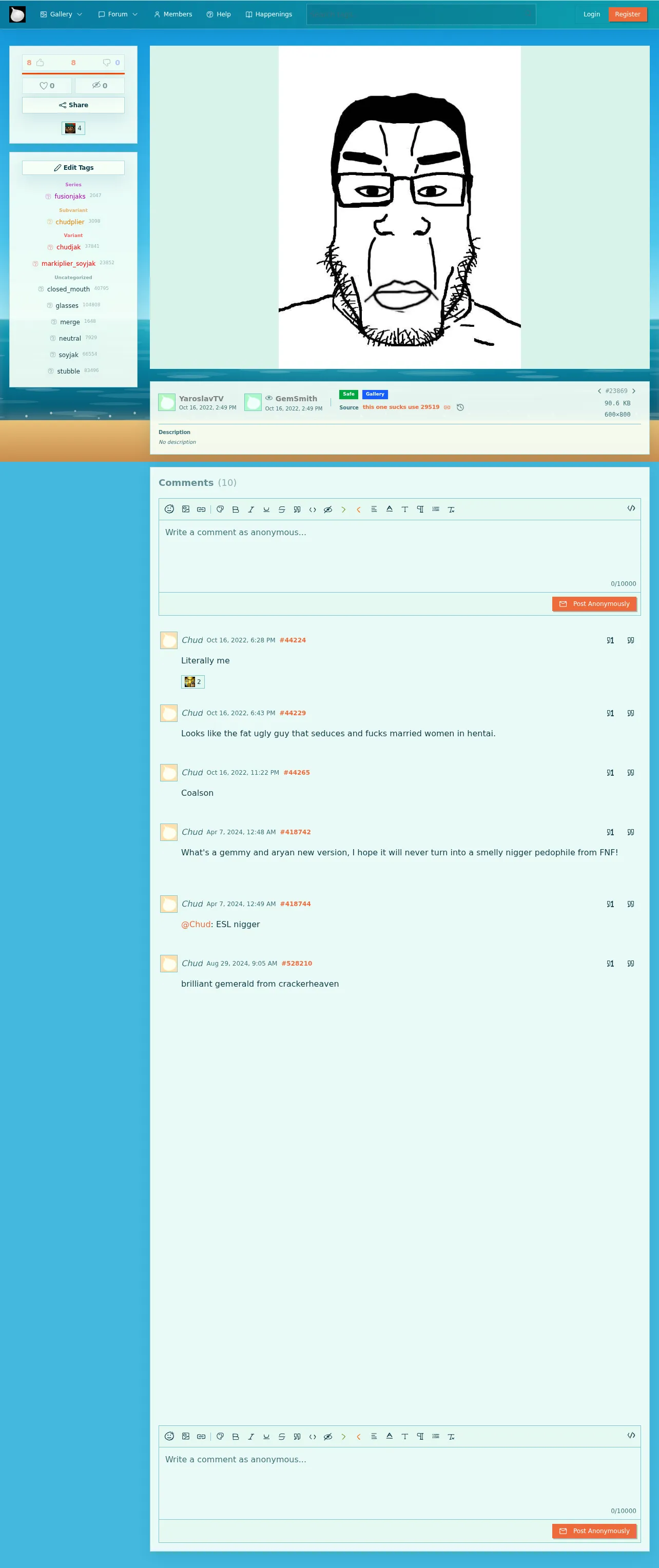The image size is (659, 1568).
Task: Insert emoji in the top comment editor
Action: coord(169,509)
